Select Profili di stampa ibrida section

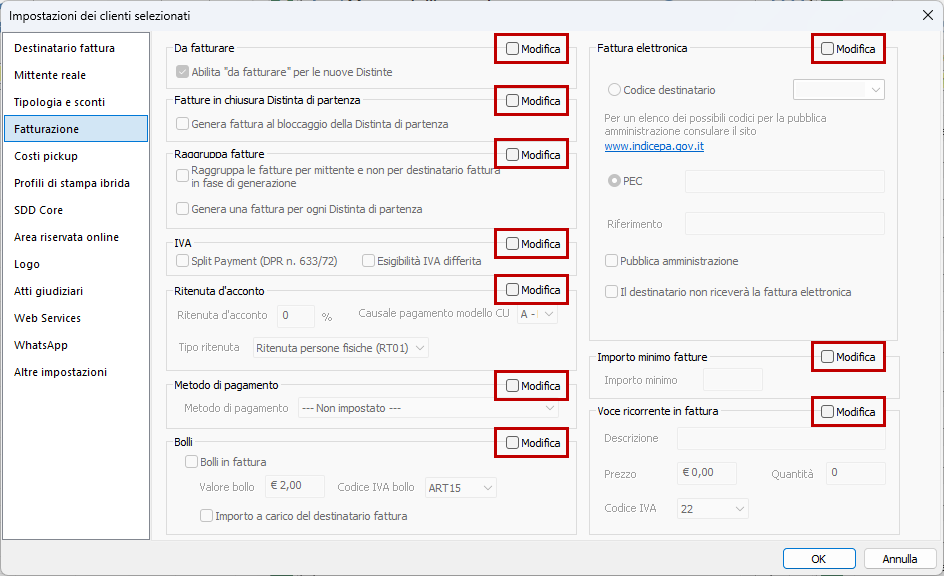(x=72, y=183)
